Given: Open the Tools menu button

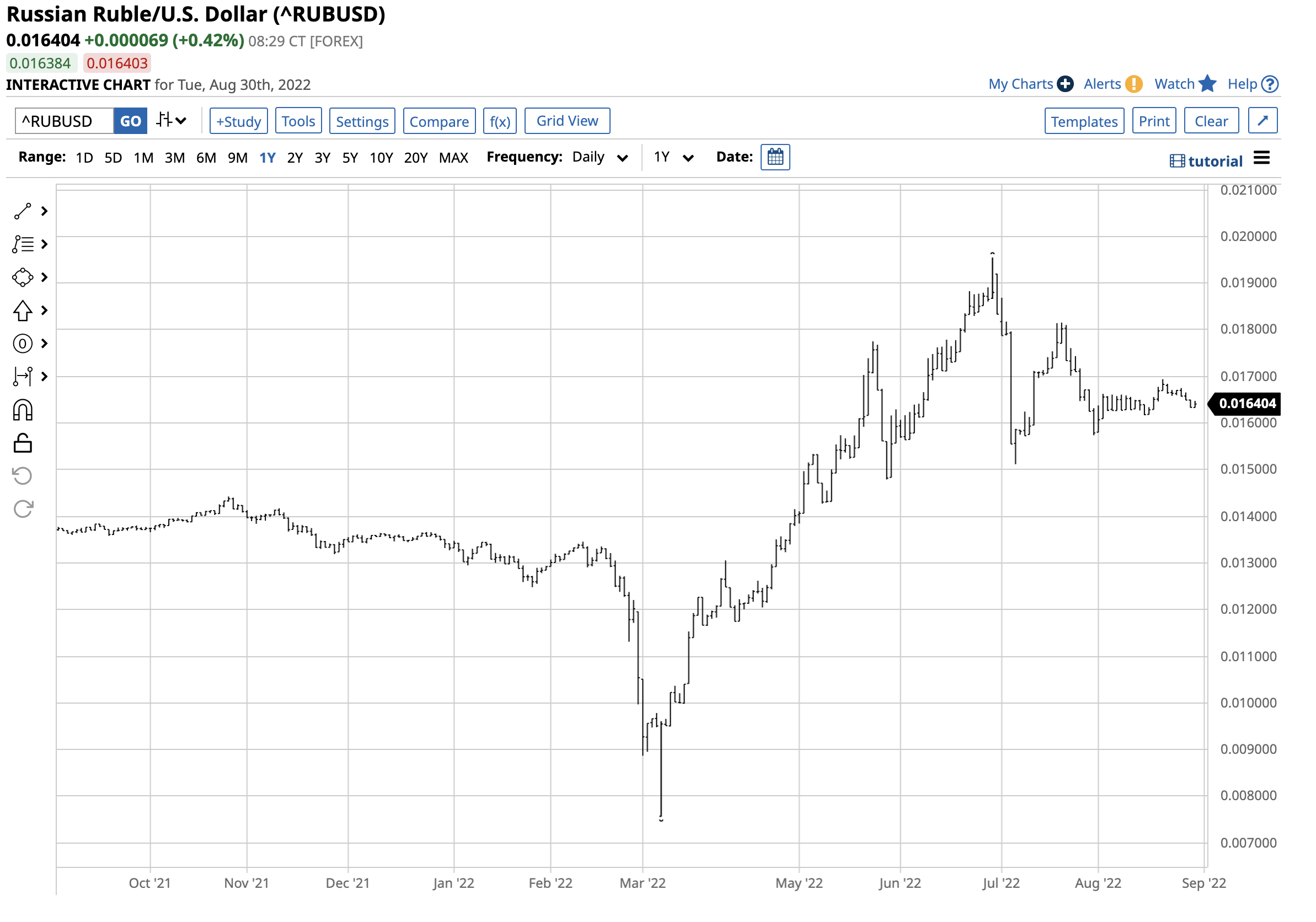Looking at the screenshot, I should (298, 121).
